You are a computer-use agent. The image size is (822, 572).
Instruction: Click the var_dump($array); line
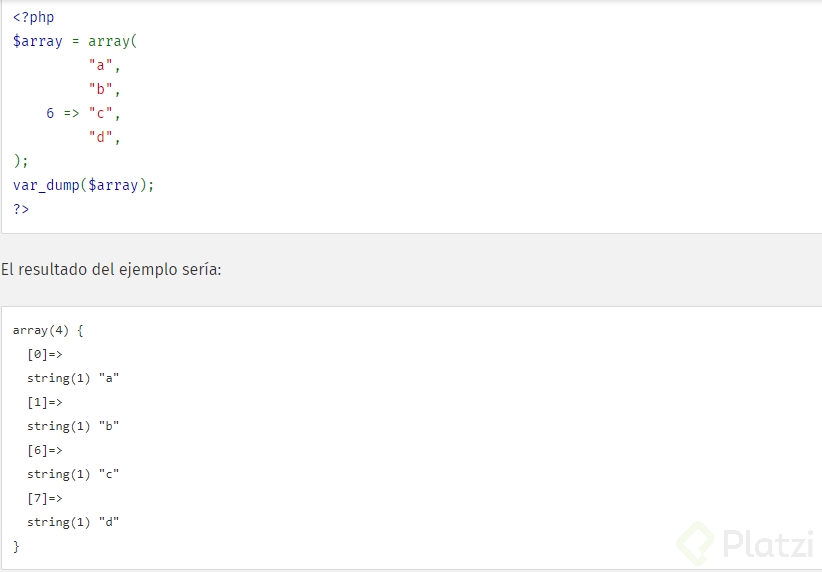(84, 185)
